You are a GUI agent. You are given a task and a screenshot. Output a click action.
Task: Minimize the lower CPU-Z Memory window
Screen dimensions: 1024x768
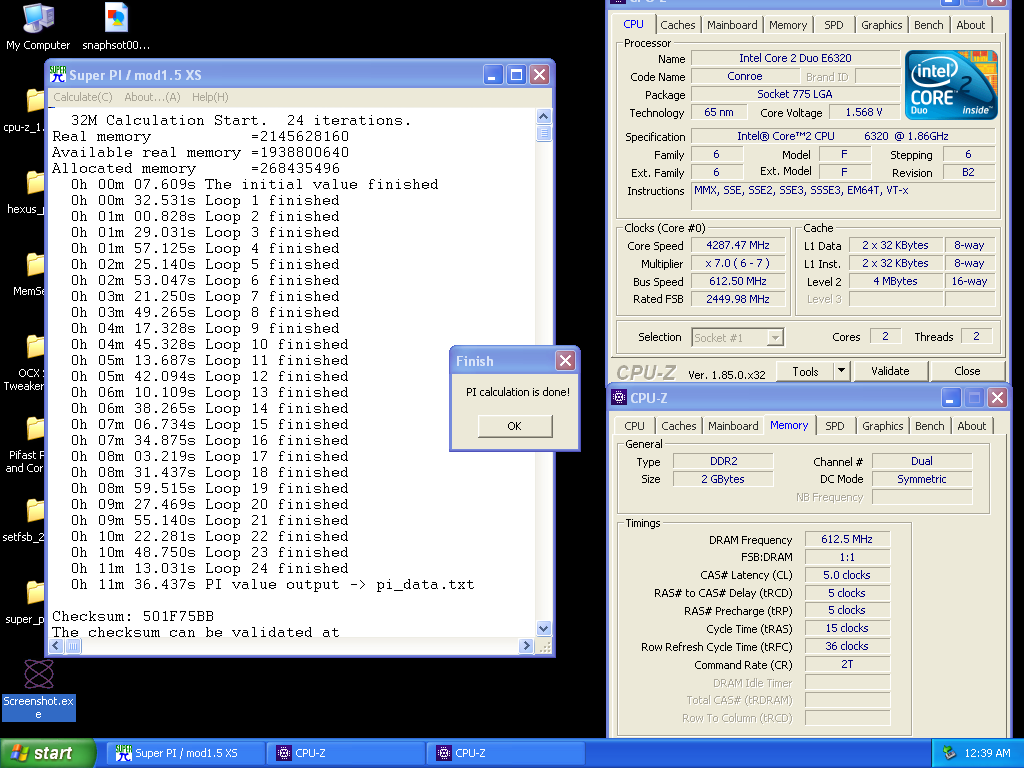pyautogui.click(x=950, y=397)
